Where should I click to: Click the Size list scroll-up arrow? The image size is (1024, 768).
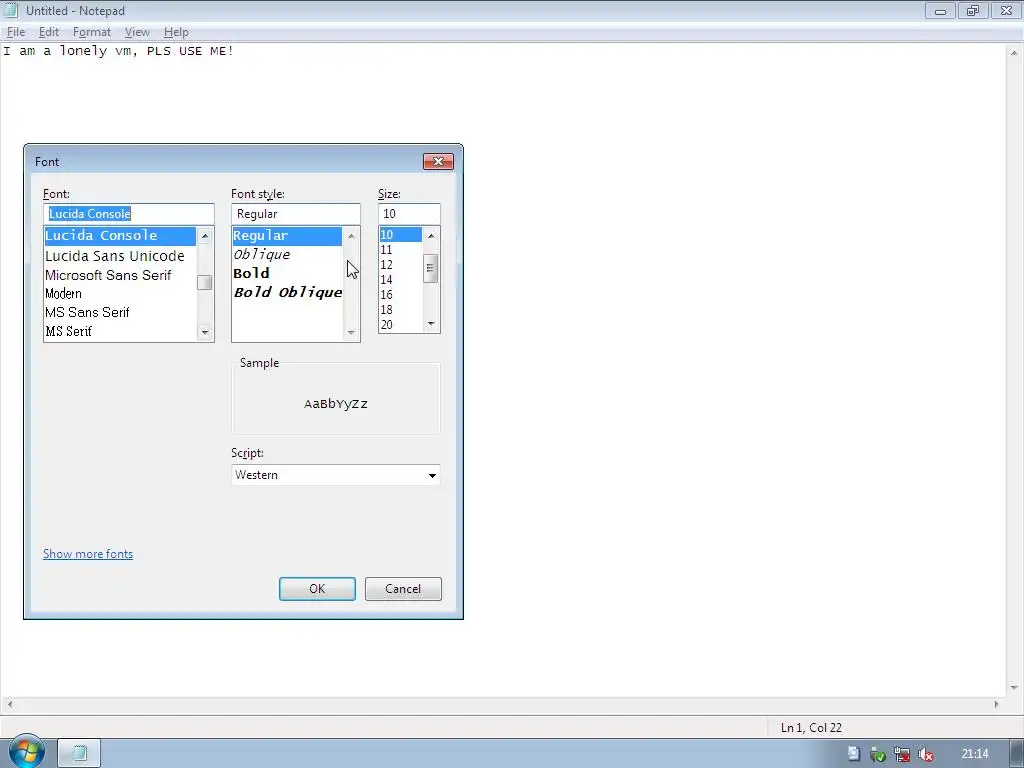point(431,235)
